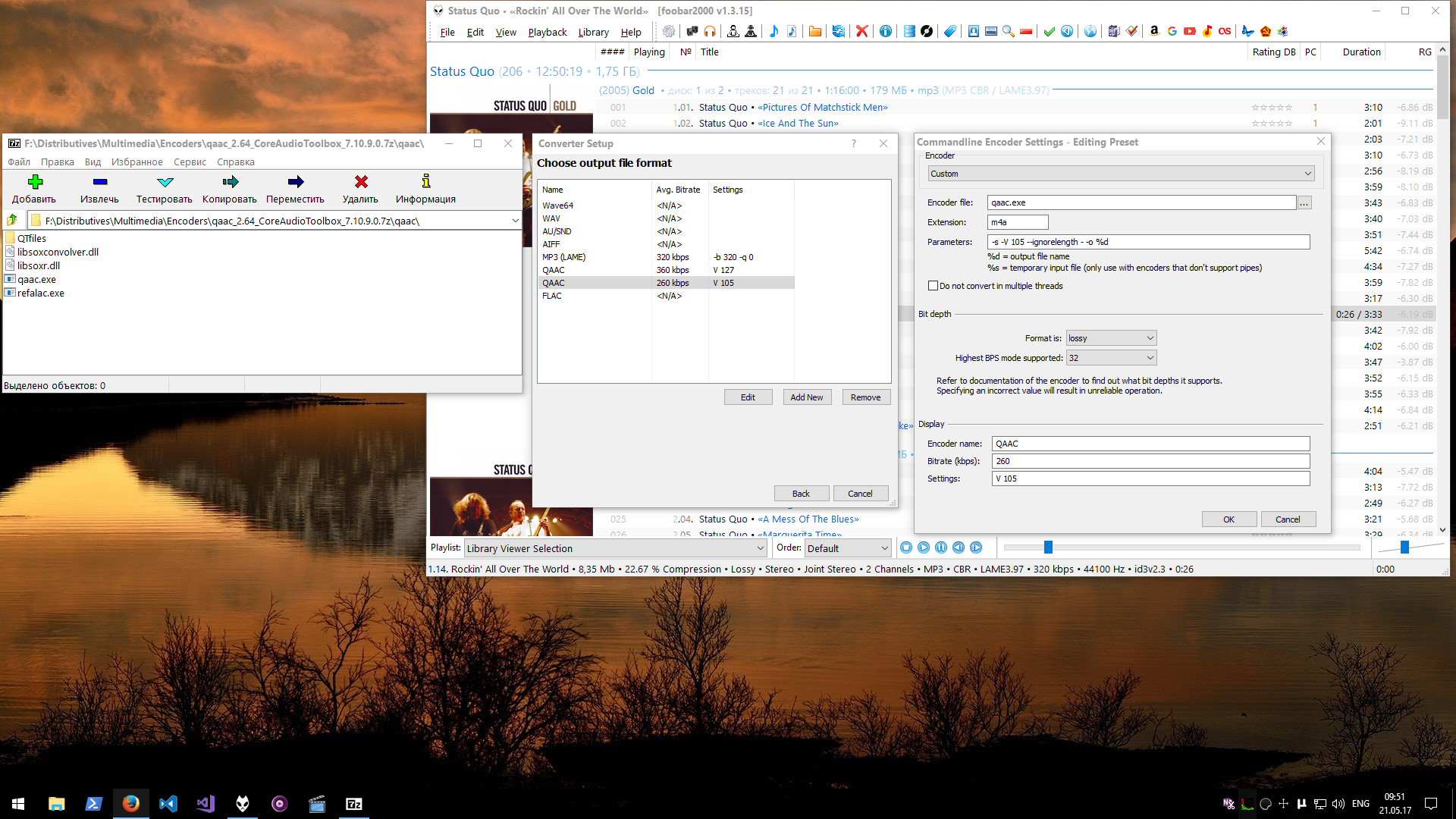1456x819 pixels.
Task: Click Add New button in Converter Setup
Action: click(807, 397)
